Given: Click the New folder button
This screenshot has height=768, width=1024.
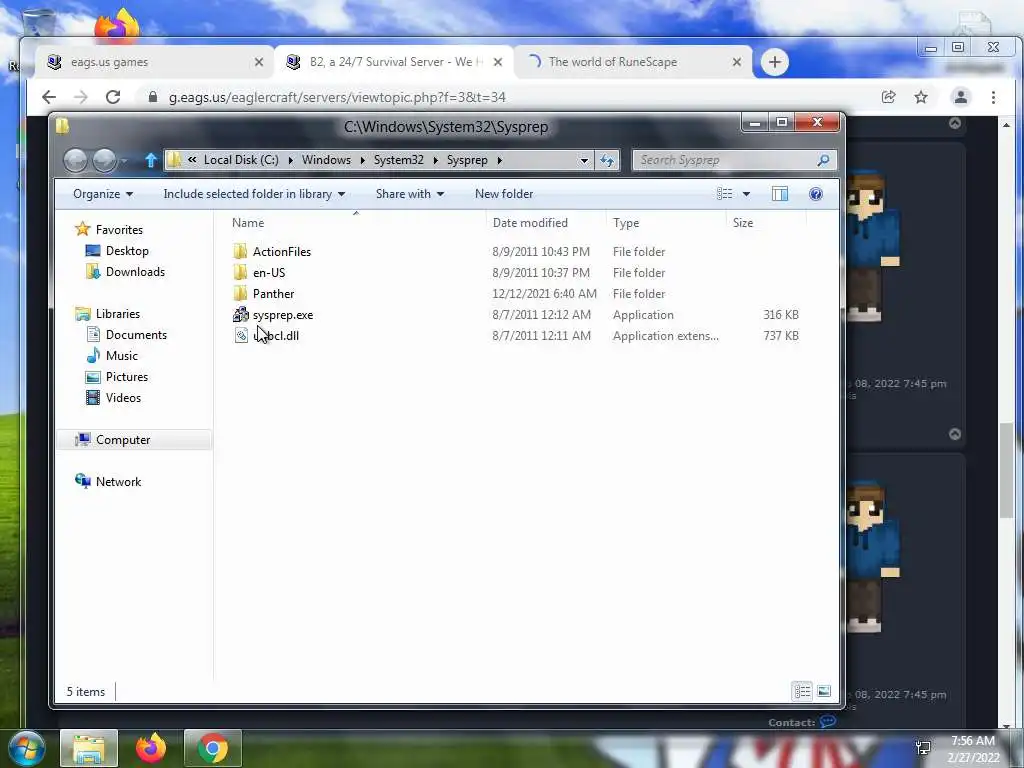Looking at the screenshot, I should [504, 194].
